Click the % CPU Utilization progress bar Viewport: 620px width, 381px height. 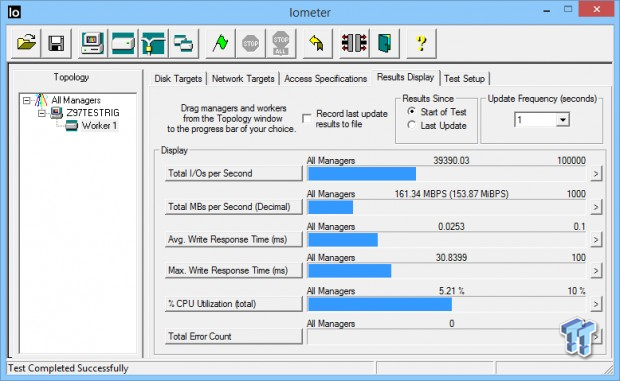point(447,304)
